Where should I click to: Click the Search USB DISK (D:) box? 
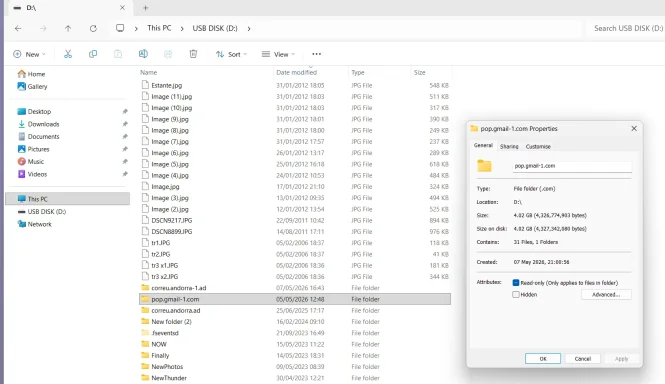[628, 28]
